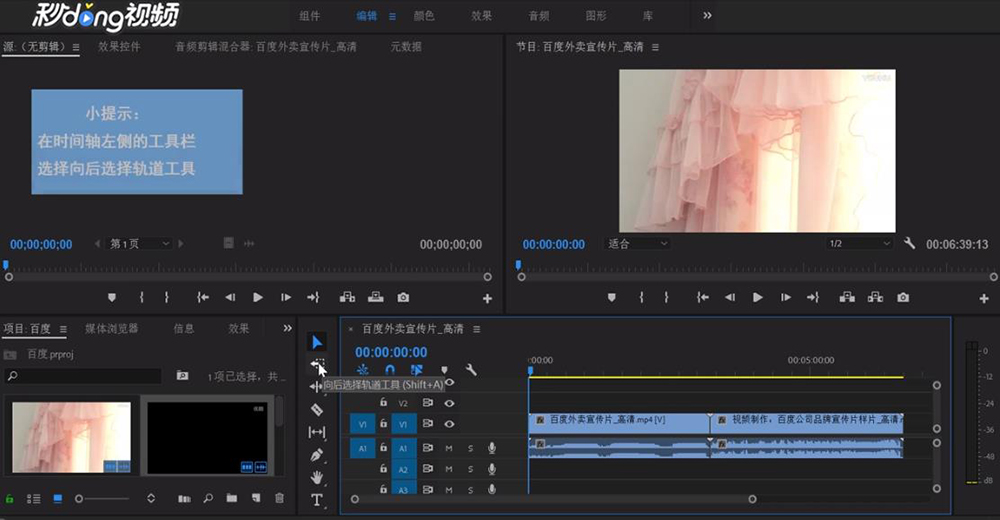
Task: Select the Selection arrow tool
Action: pyautogui.click(x=316, y=342)
